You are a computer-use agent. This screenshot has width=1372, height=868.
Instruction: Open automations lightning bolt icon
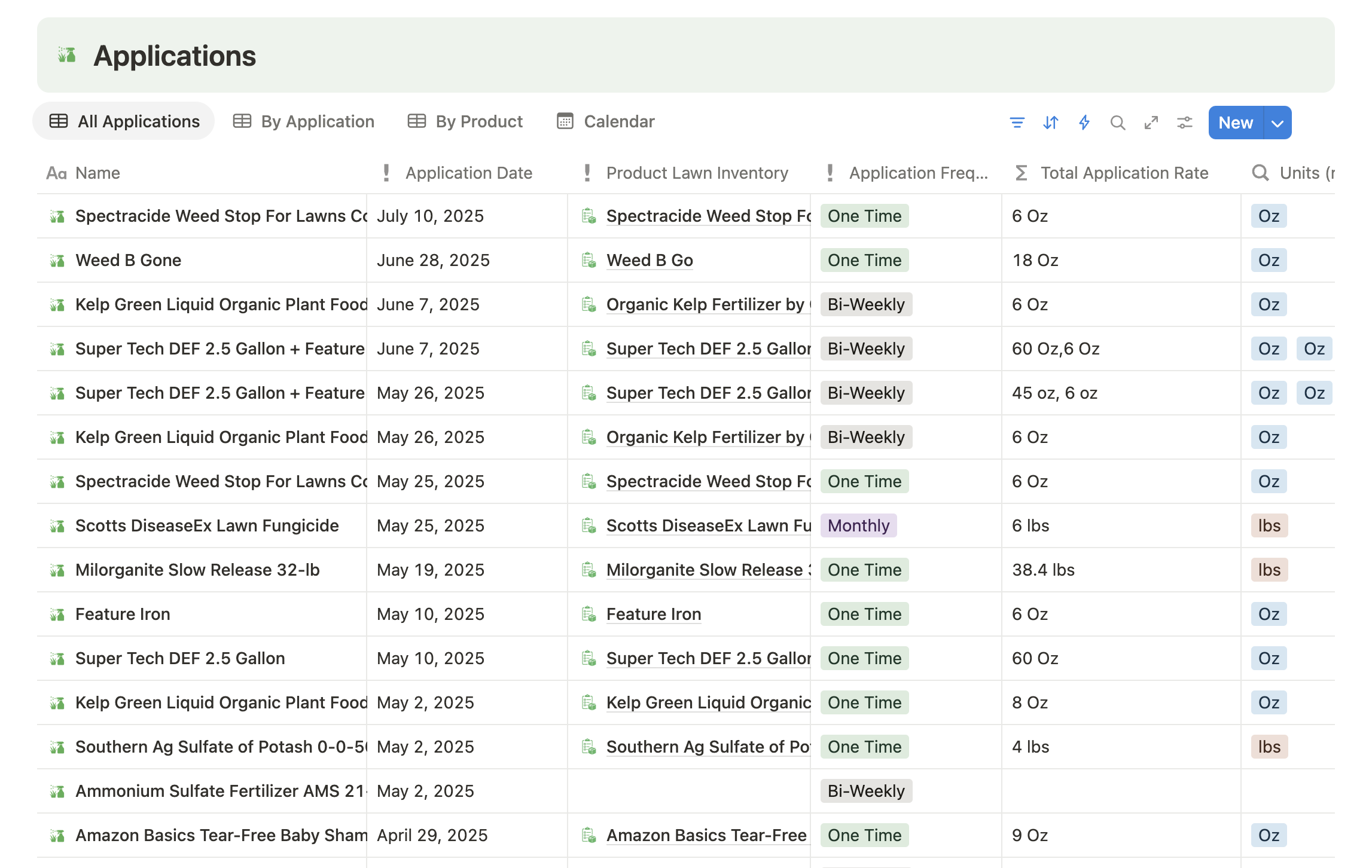point(1084,123)
